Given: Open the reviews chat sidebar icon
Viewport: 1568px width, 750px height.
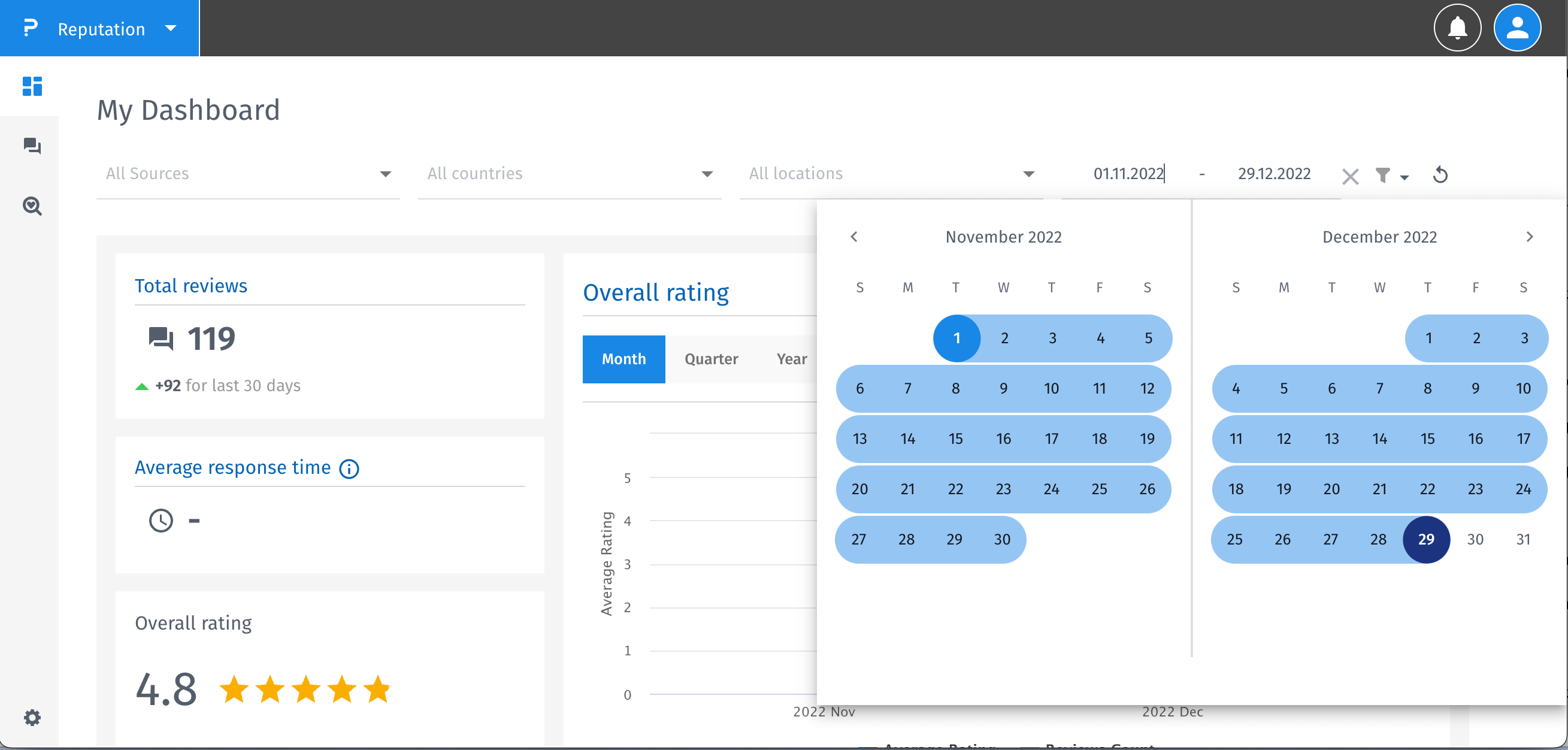Looking at the screenshot, I should 32,146.
